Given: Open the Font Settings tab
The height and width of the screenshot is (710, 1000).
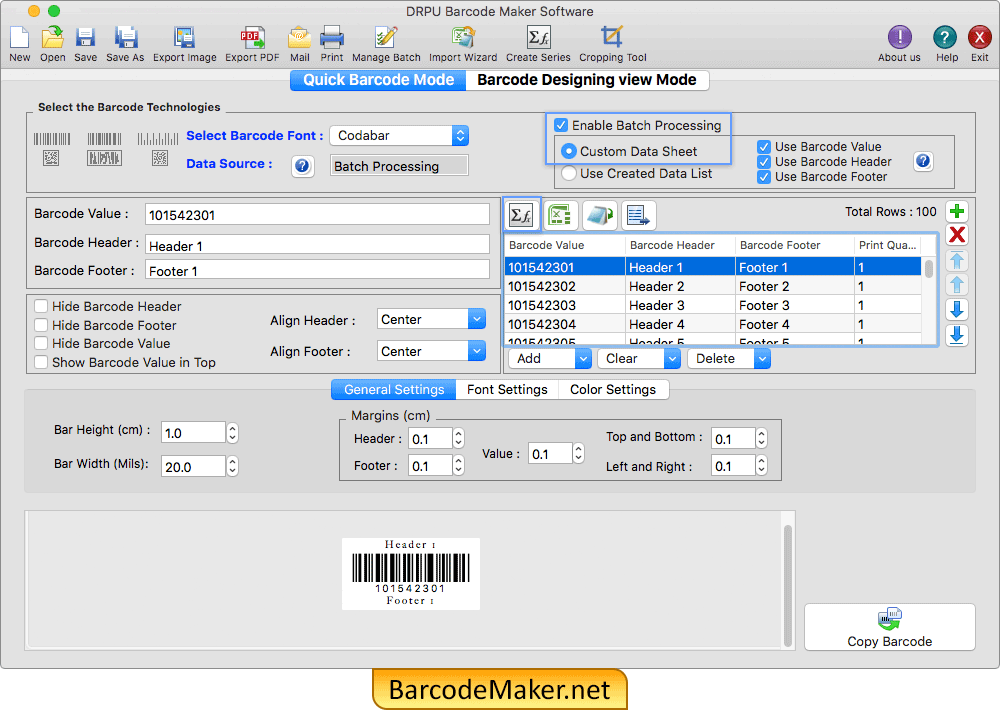Looking at the screenshot, I should (x=507, y=389).
